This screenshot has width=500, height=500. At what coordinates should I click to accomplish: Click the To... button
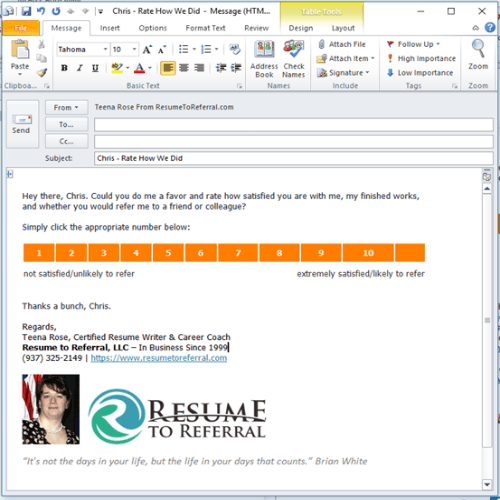pos(66,124)
